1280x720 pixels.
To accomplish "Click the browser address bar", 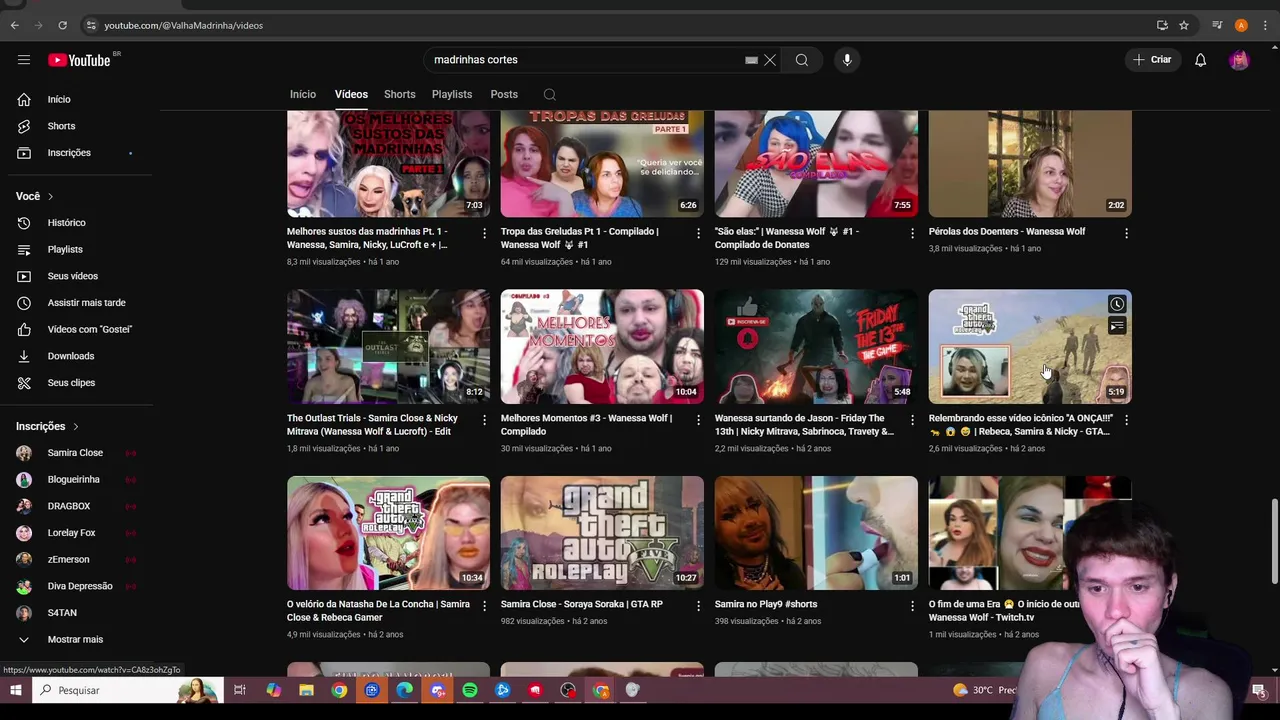I will (620, 25).
